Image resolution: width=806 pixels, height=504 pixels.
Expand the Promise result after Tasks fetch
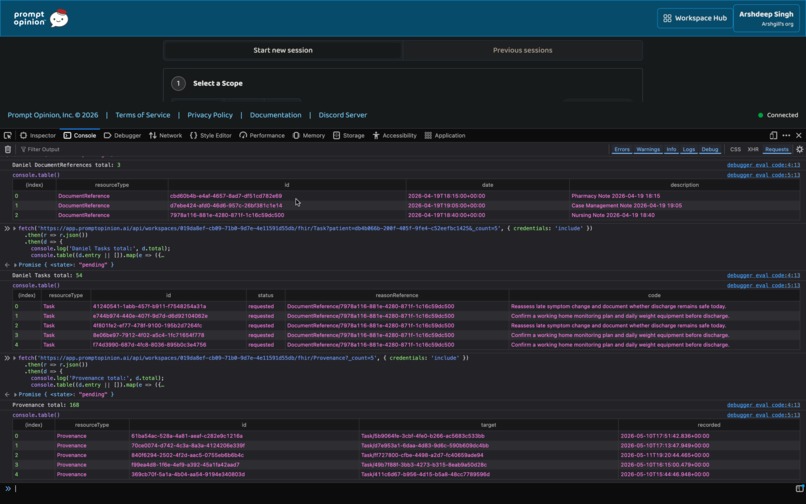[14, 265]
